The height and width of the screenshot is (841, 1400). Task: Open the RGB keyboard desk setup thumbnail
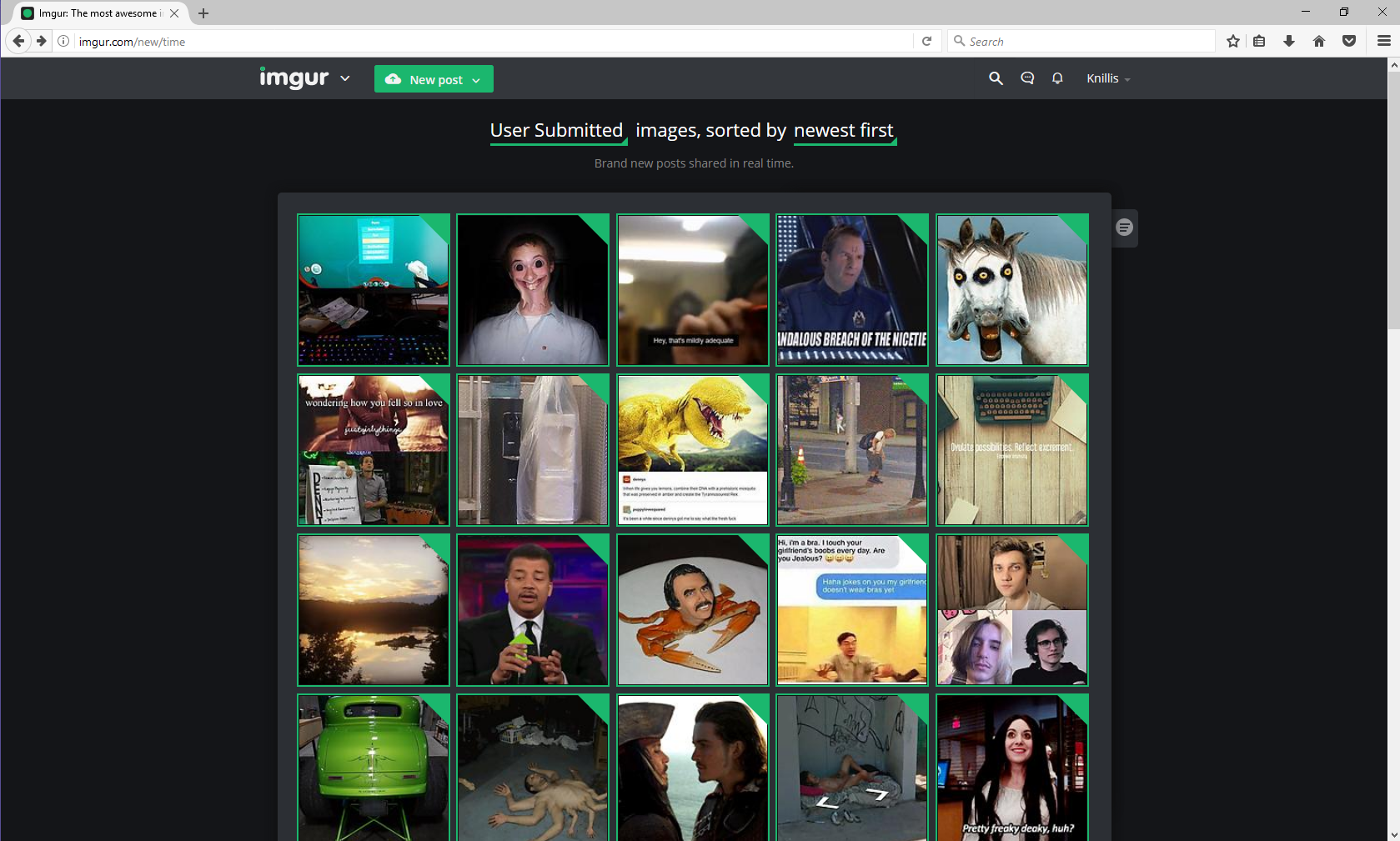pyautogui.click(x=374, y=290)
